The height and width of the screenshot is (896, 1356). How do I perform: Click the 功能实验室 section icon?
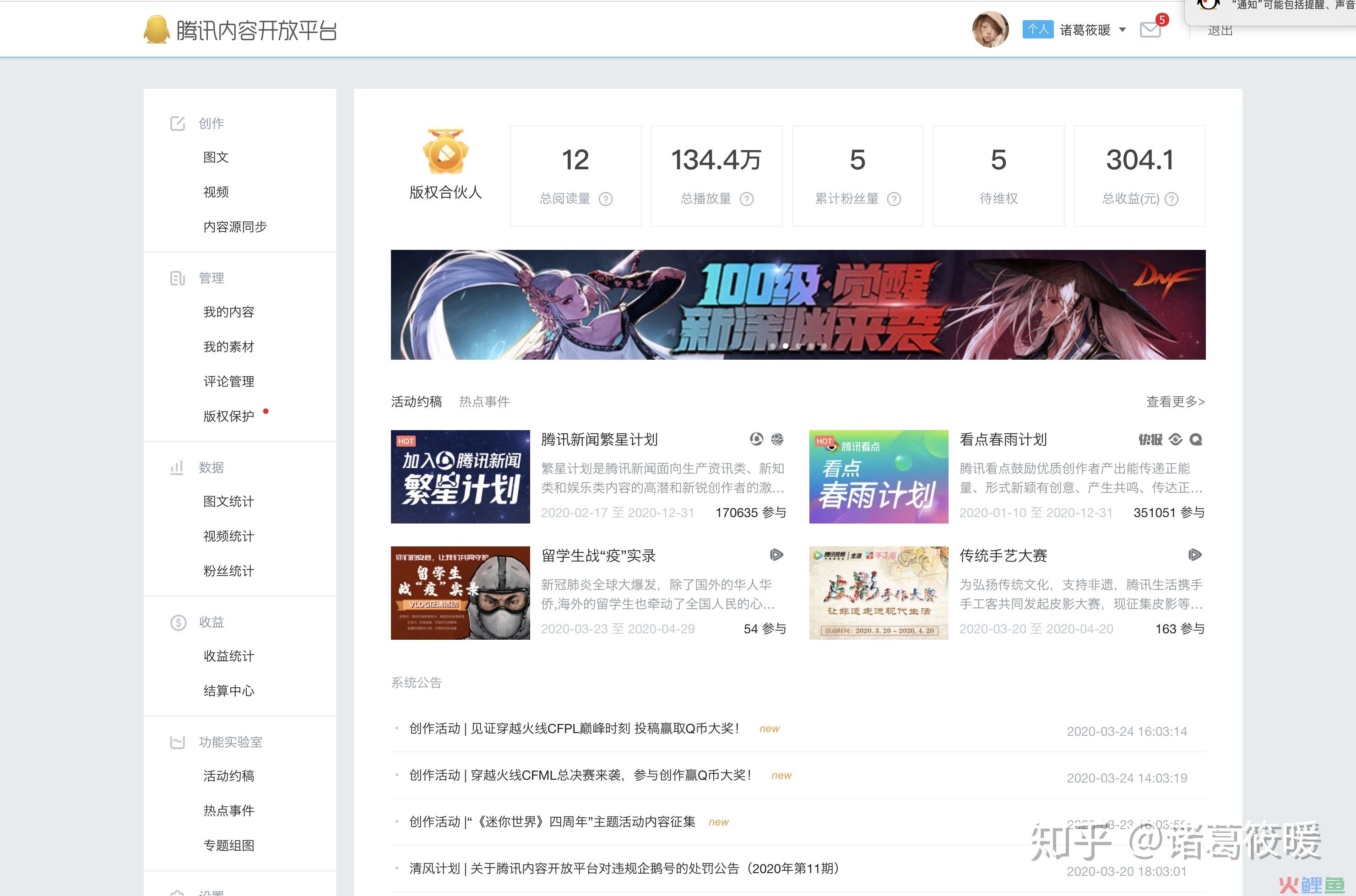click(178, 742)
